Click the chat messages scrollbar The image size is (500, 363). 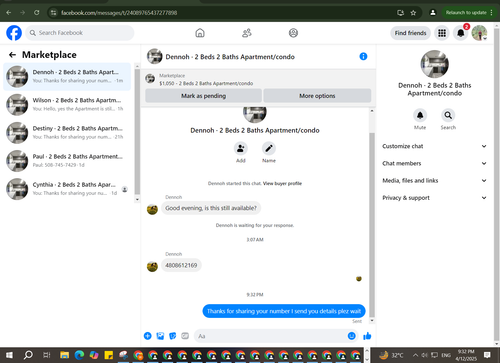click(372, 225)
